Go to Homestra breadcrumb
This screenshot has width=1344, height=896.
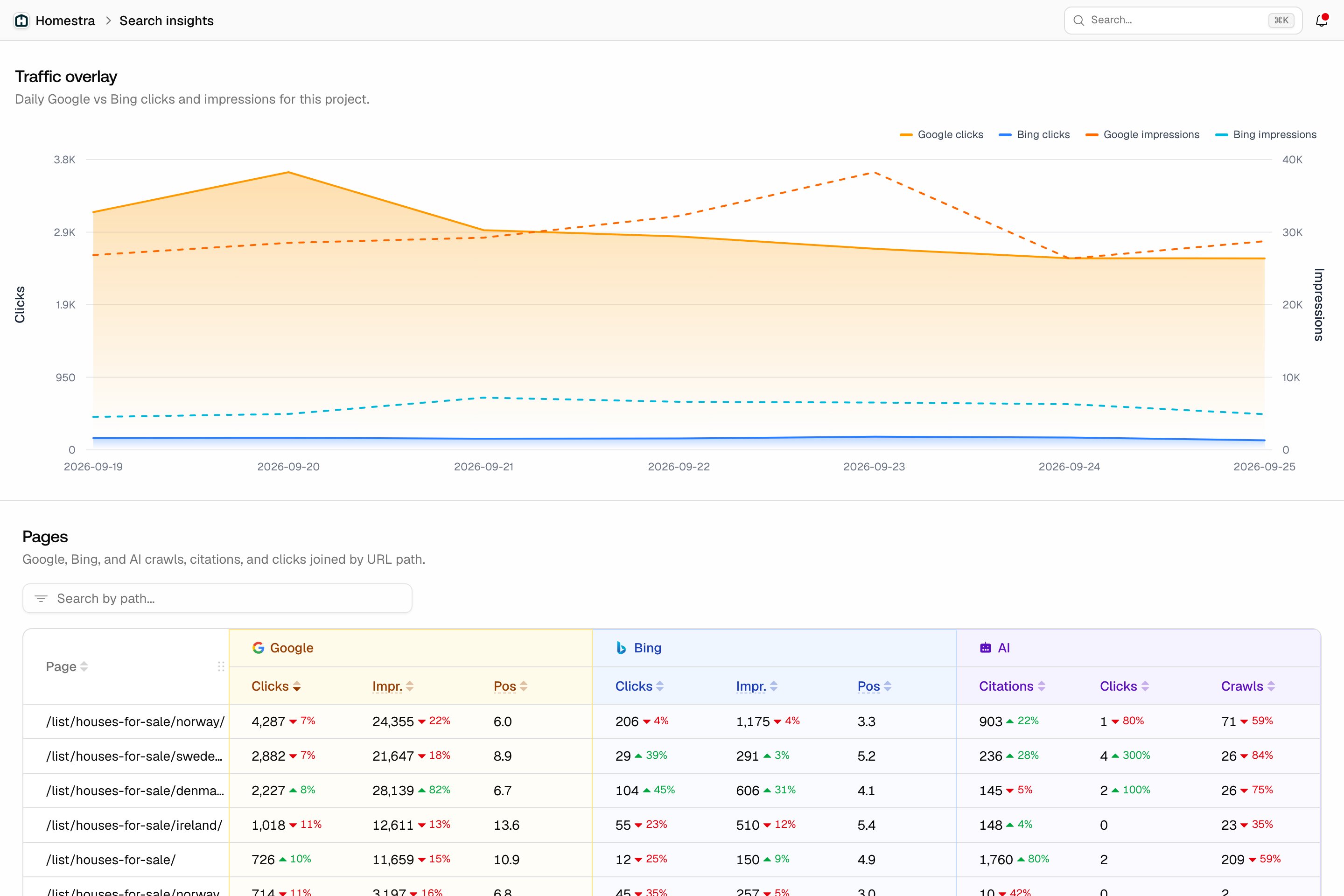pyautogui.click(x=65, y=21)
